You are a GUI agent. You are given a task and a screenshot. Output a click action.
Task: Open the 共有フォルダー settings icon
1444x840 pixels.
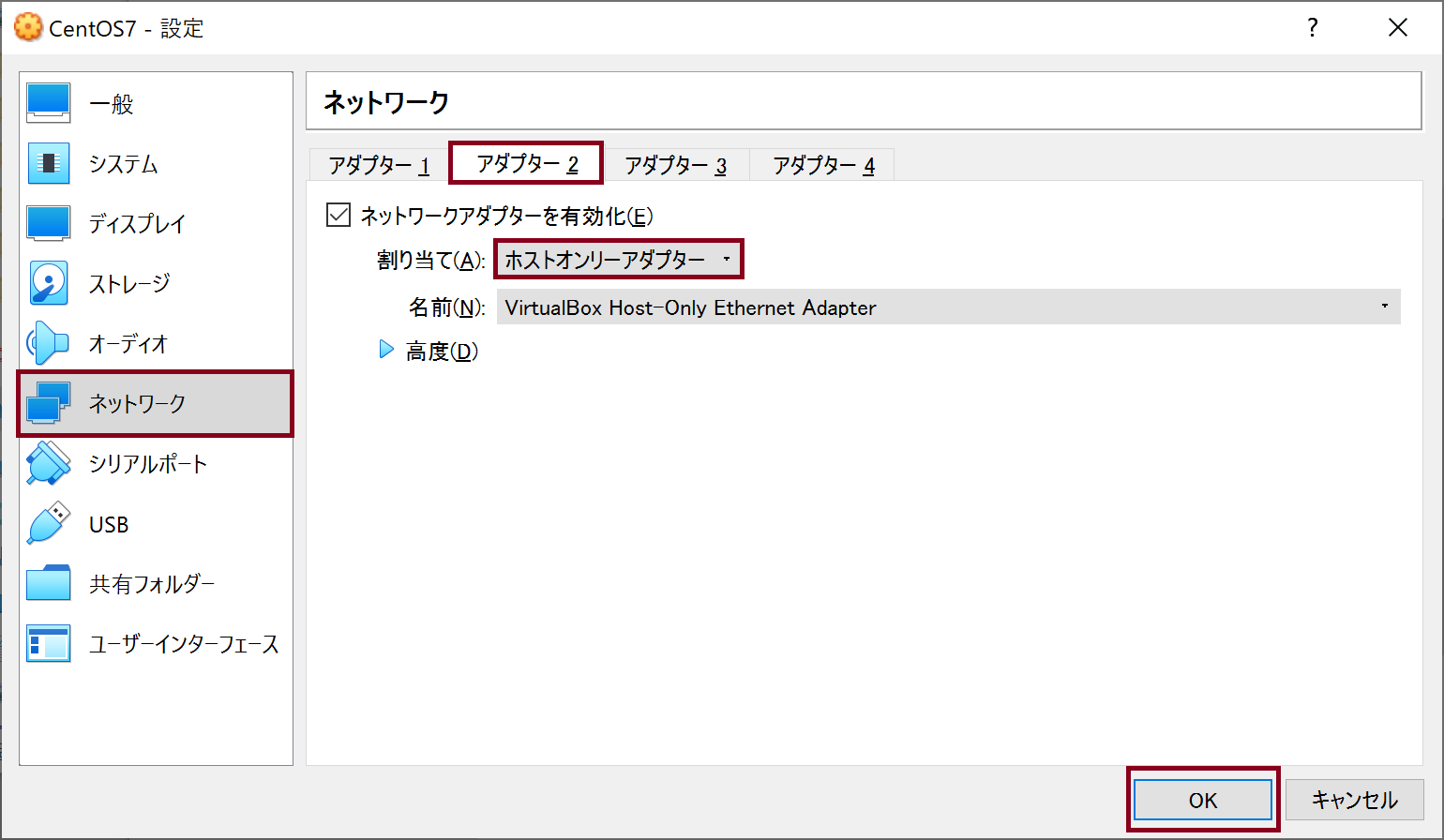coord(48,583)
